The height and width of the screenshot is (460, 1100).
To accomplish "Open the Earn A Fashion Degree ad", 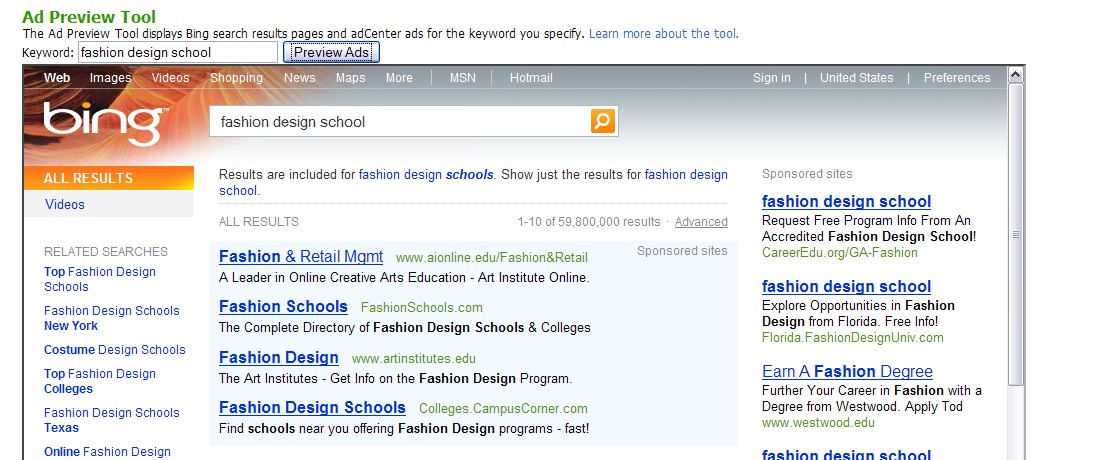I will tap(847, 372).
